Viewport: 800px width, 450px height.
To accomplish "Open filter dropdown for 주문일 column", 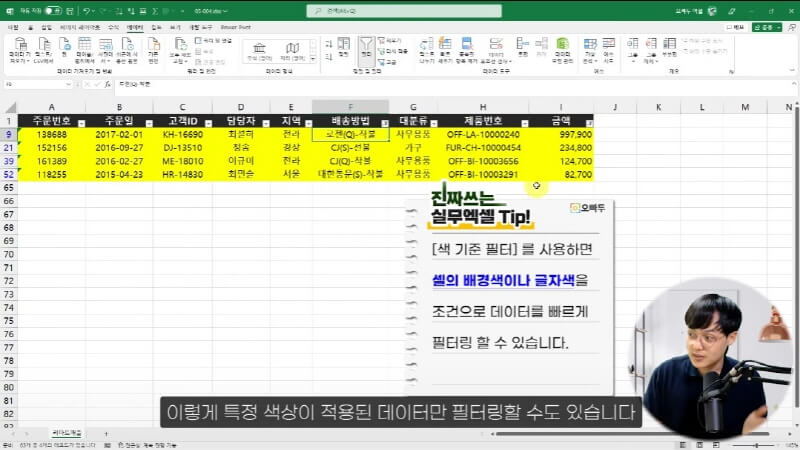I will click(x=149, y=123).
